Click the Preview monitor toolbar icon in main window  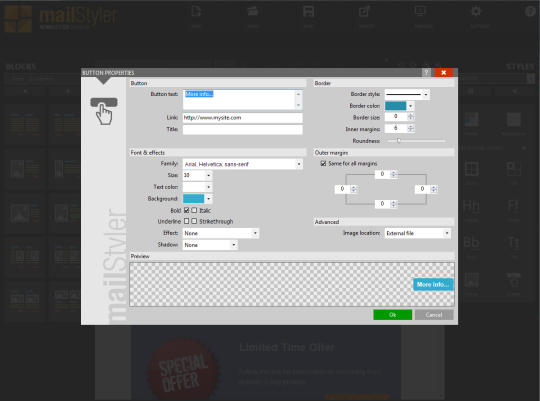(420, 12)
